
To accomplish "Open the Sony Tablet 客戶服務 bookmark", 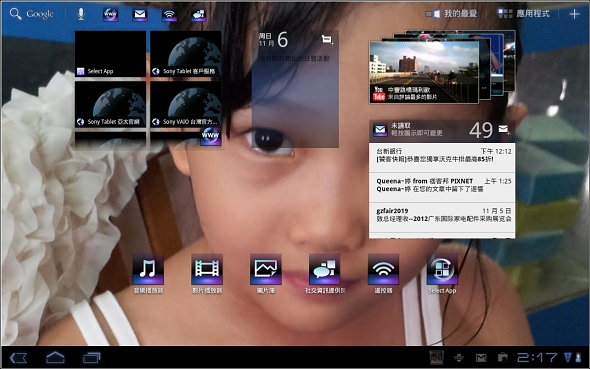I will (186, 54).
